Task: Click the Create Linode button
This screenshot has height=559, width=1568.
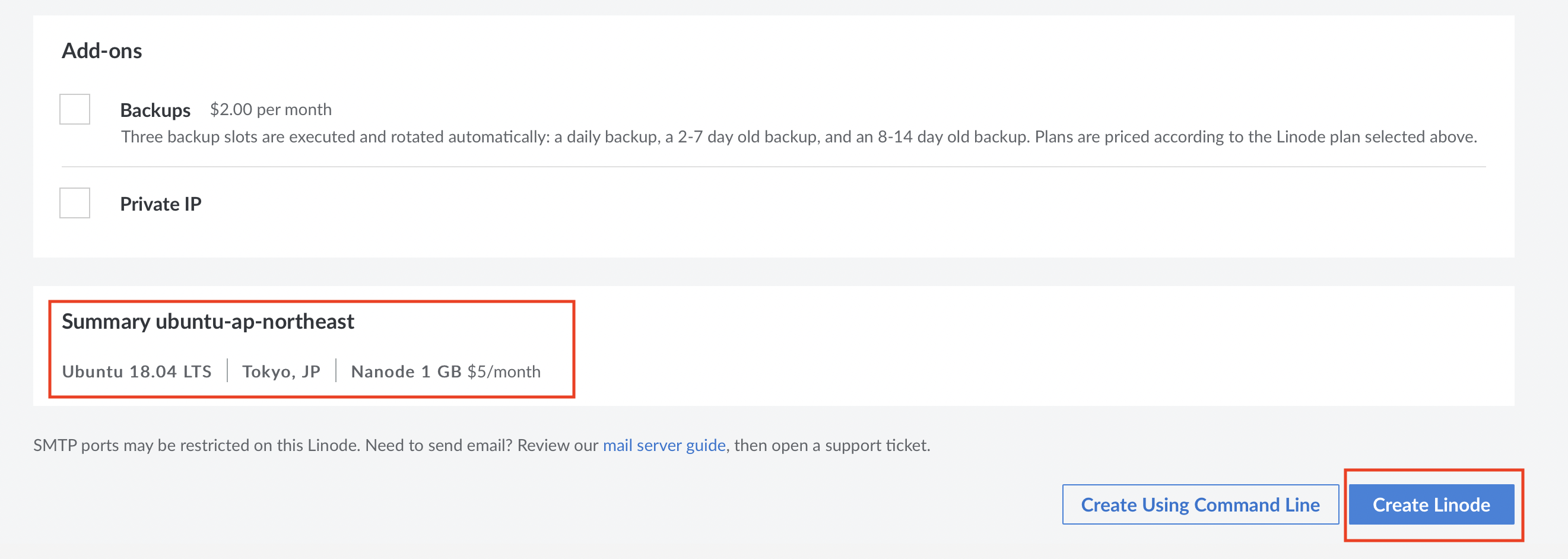Action: [1431, 504]
